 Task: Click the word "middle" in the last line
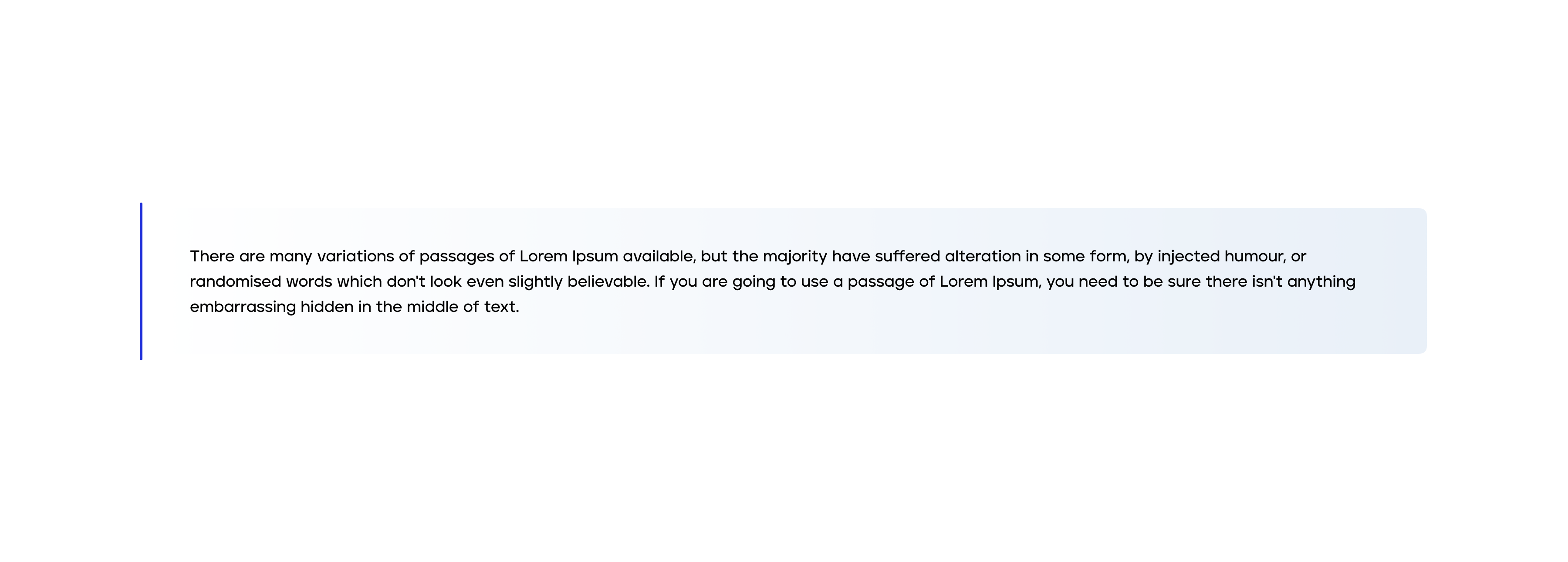(x=432, y=307)
